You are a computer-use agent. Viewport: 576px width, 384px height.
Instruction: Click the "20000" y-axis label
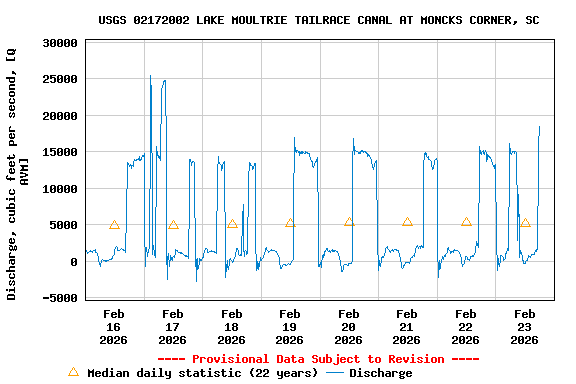pos(60,116)
